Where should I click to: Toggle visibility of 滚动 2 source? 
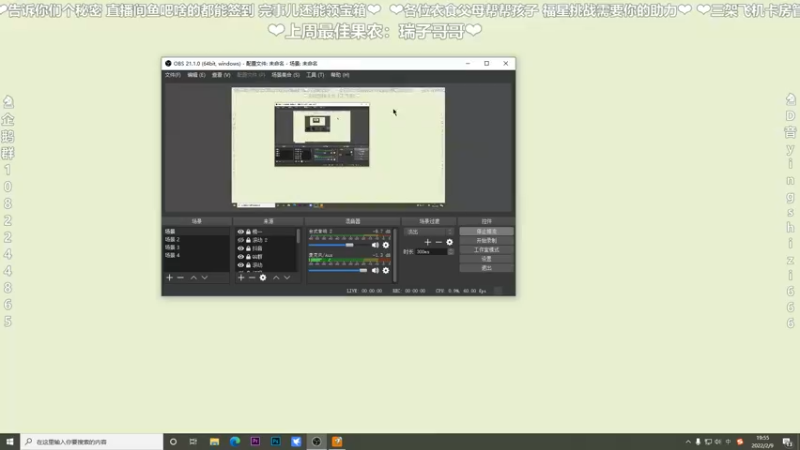(241, 240)
